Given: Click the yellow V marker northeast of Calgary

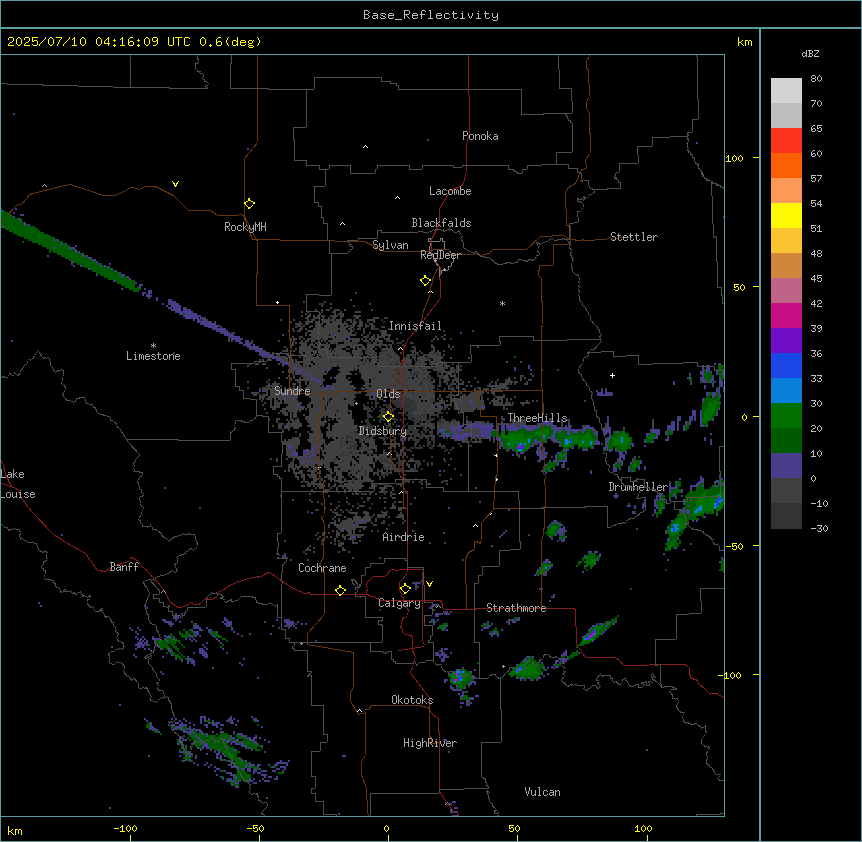Looking at the screenshot, I should 429,584.
